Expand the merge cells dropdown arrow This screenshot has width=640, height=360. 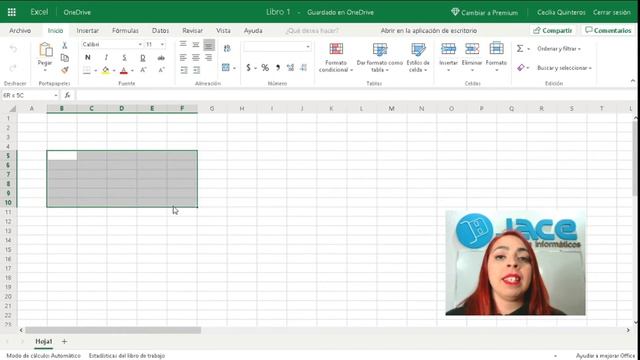coord(234,68)
